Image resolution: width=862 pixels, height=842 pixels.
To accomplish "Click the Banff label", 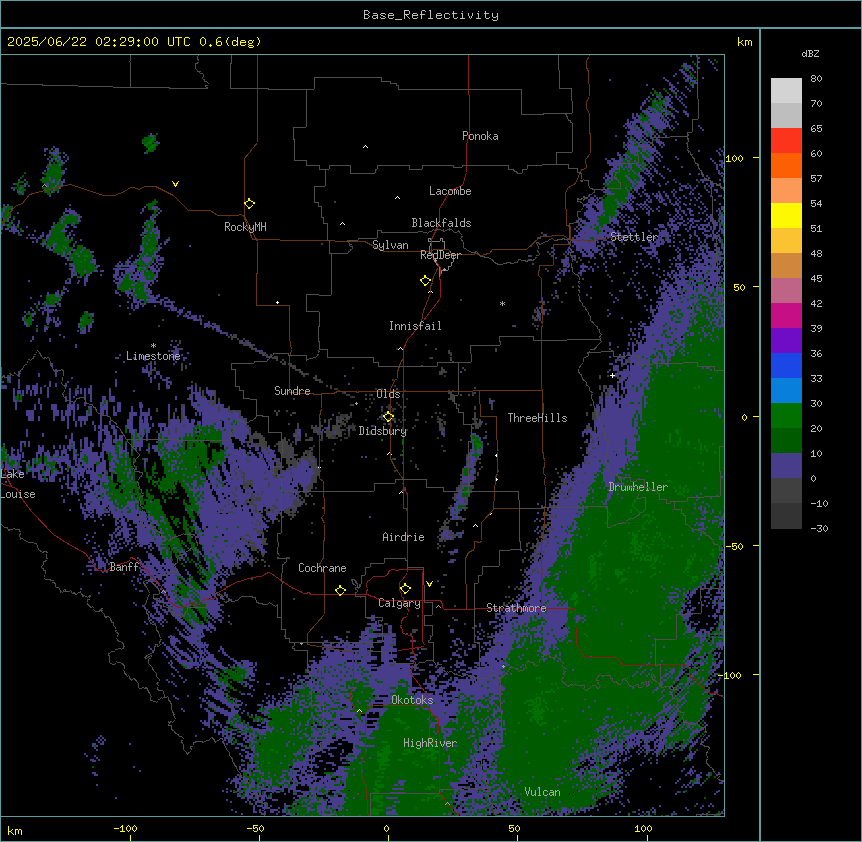I will click(124, 567).
